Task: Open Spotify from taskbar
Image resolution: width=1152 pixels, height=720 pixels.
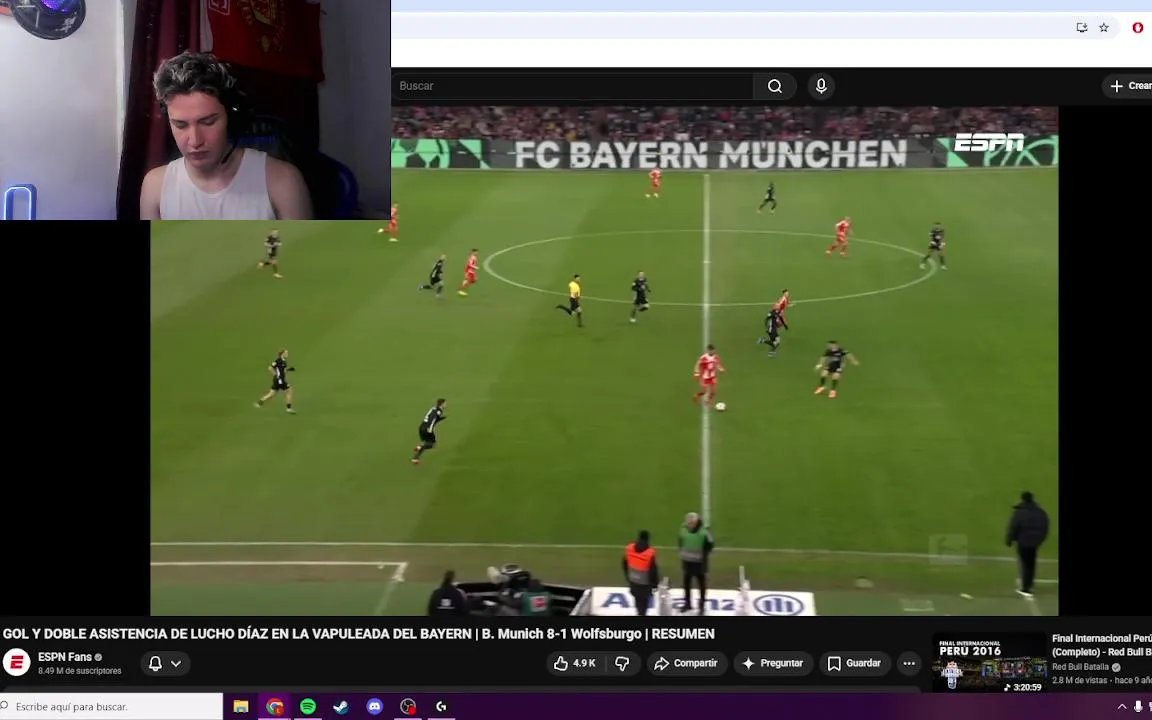Action: (x=308, y=707)
